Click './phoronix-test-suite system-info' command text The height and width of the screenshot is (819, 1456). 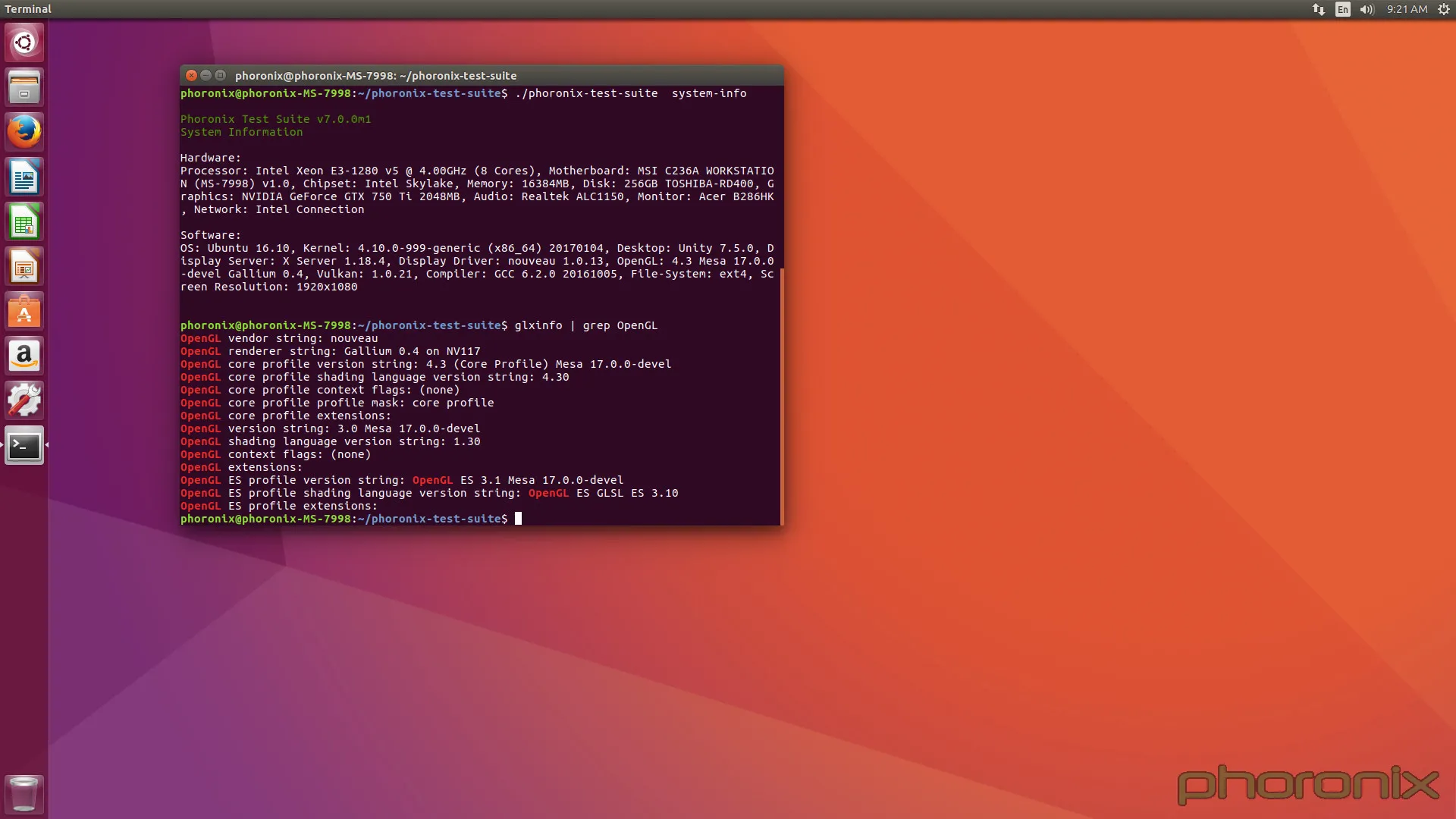(x=631, y=93)
